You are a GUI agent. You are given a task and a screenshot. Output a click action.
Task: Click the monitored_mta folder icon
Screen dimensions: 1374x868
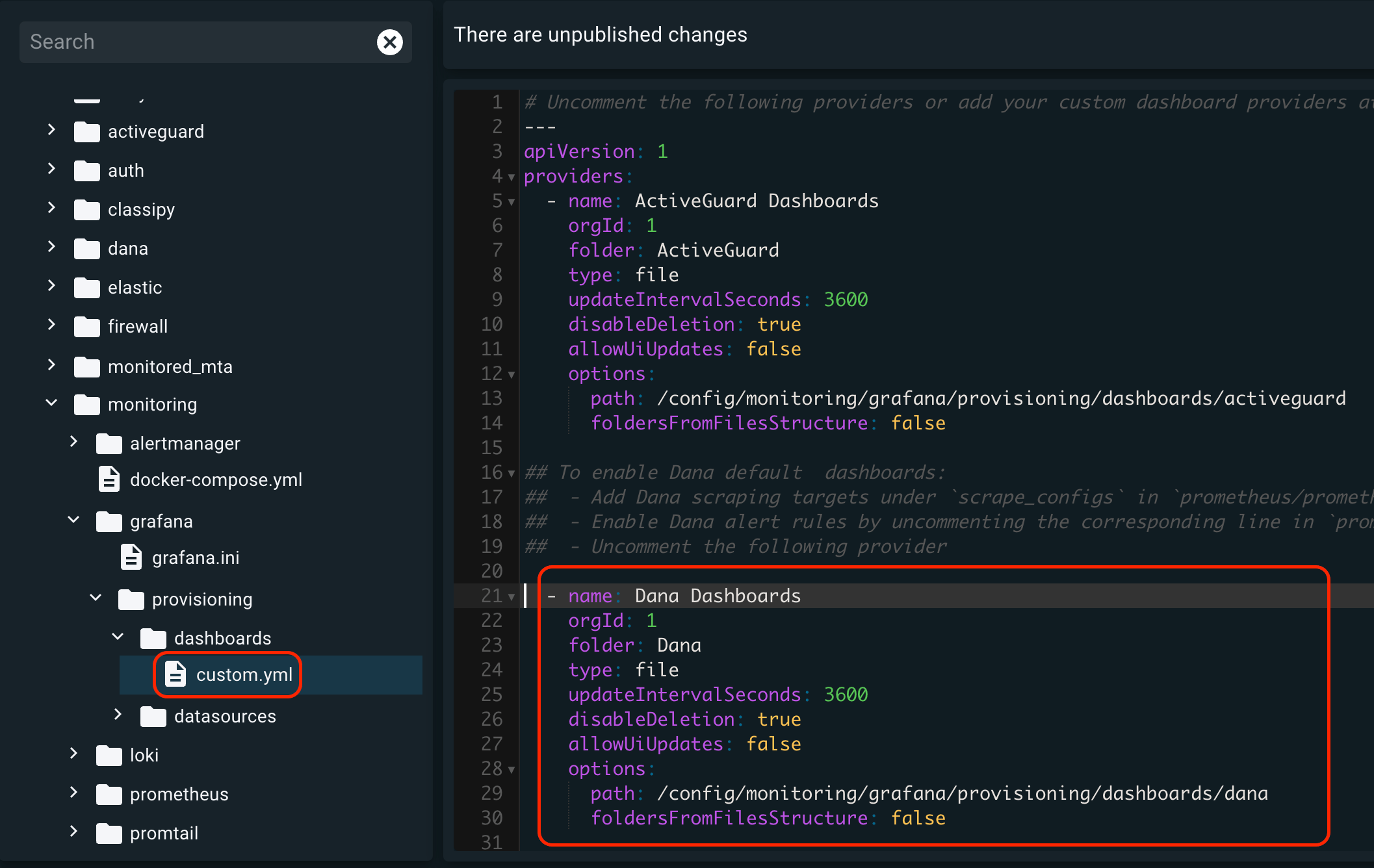click(87, 367)
